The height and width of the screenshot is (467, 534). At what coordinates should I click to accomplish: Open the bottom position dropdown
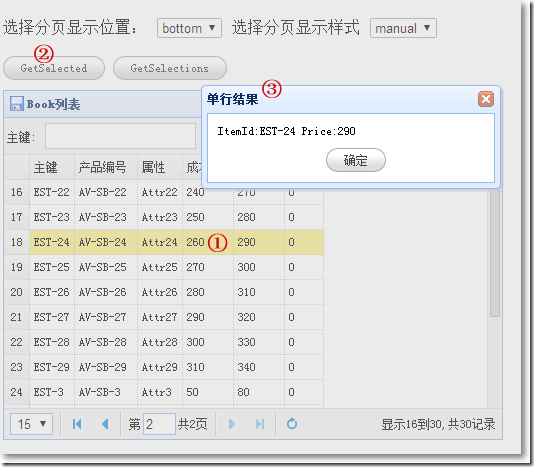pos(189,28)
